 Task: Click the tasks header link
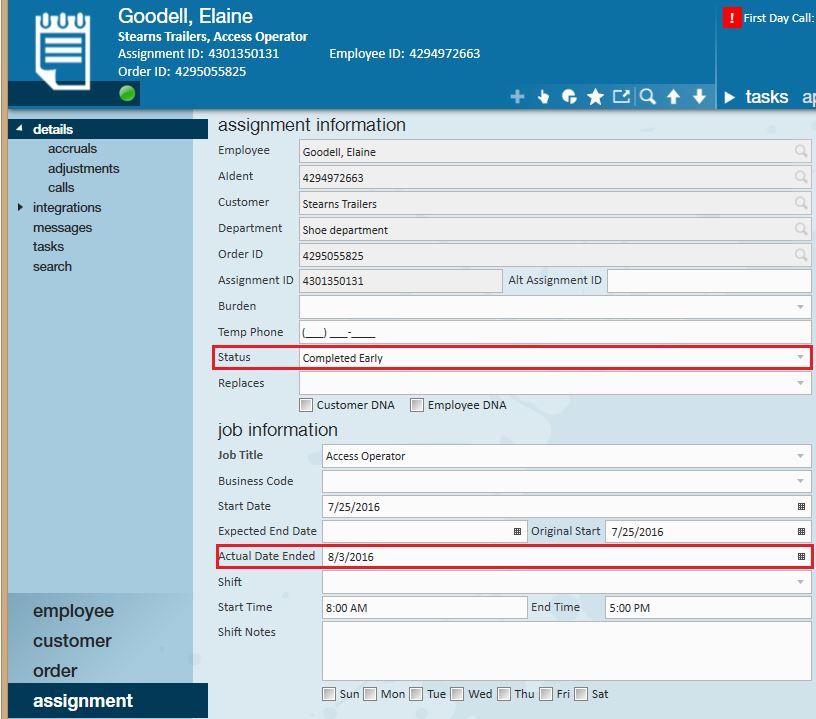click(767, 97)
